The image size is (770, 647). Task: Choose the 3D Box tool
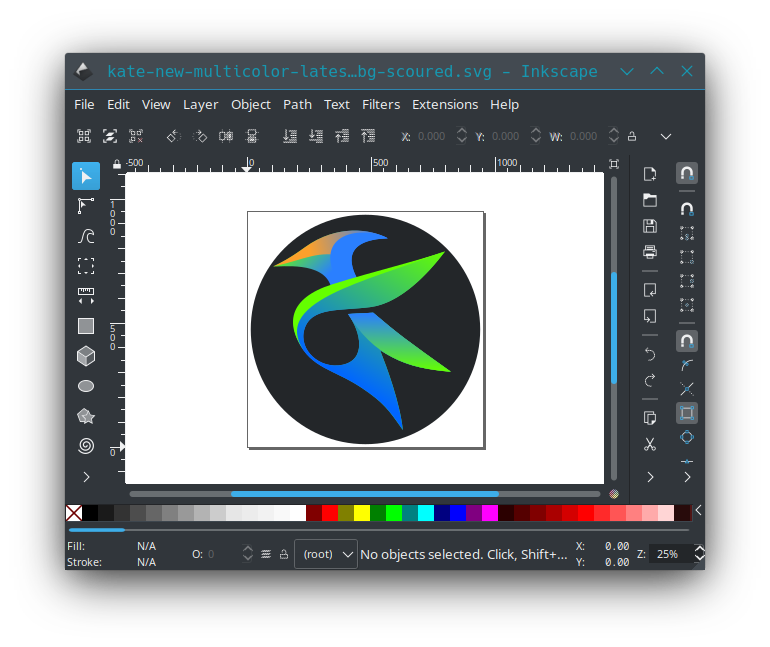(86, 356)
